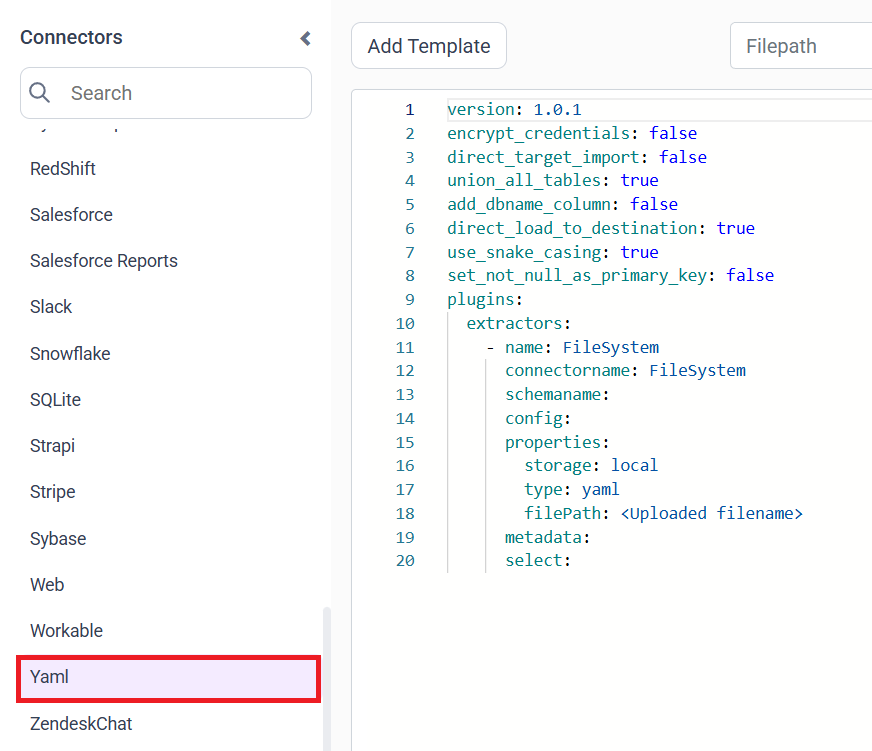
Task: Click the Add Template button
Action: [x=428, y=45]
